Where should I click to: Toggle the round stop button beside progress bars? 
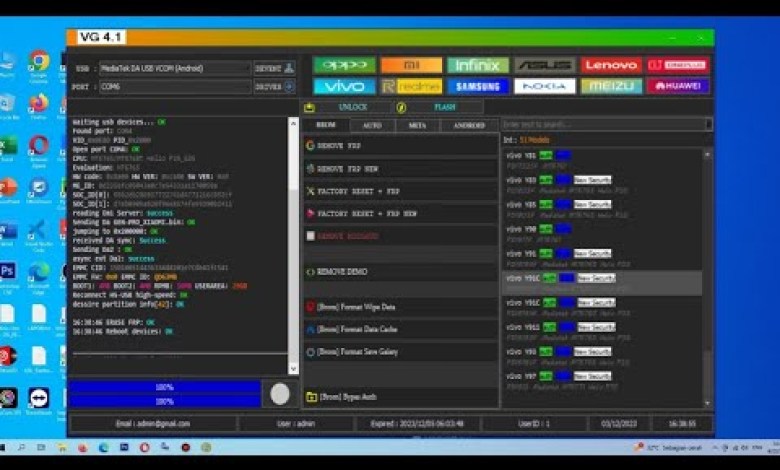(280, 393)
